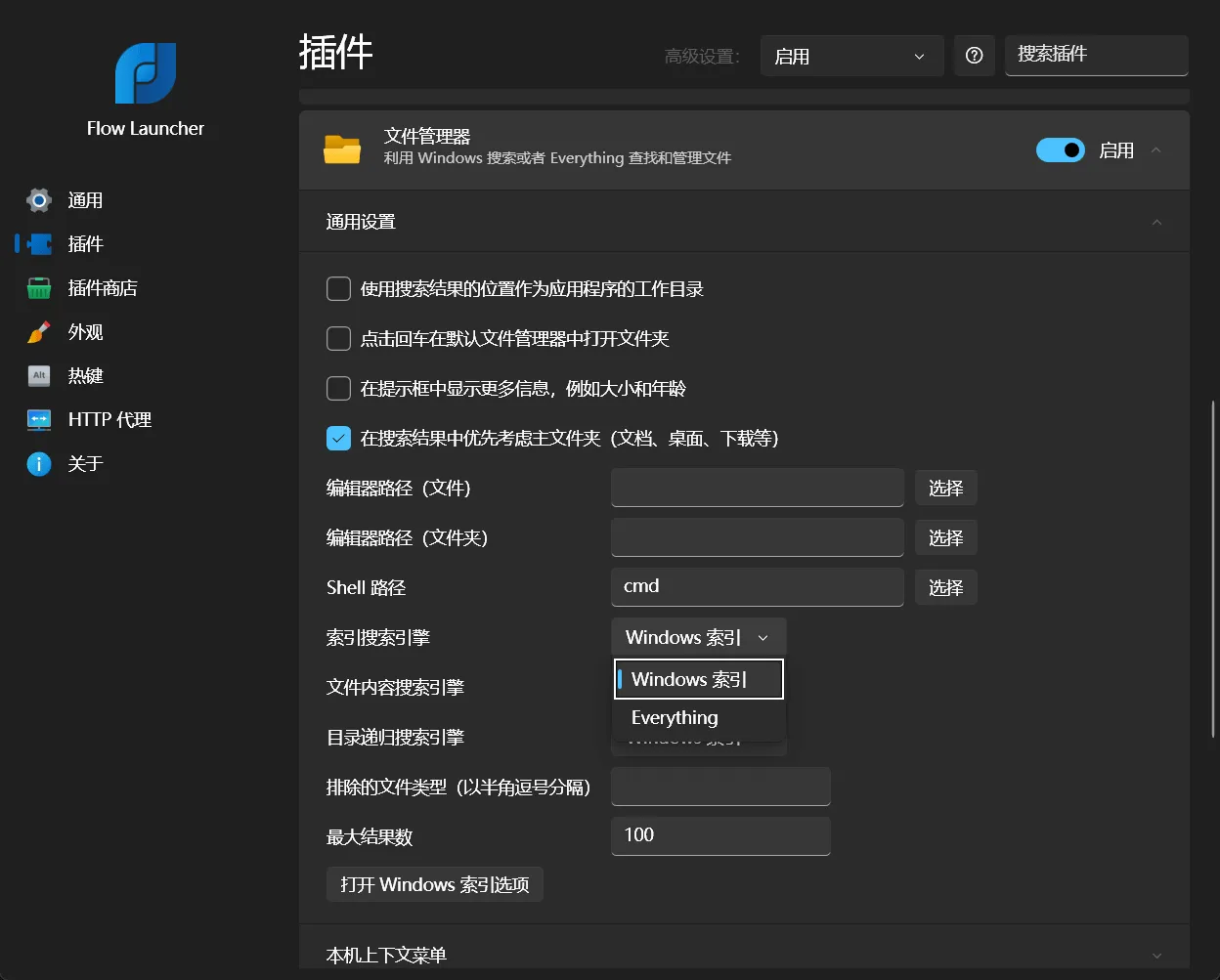Click the HTTP 代理 network icon
1220x980 pixels.
pos(39,420)
